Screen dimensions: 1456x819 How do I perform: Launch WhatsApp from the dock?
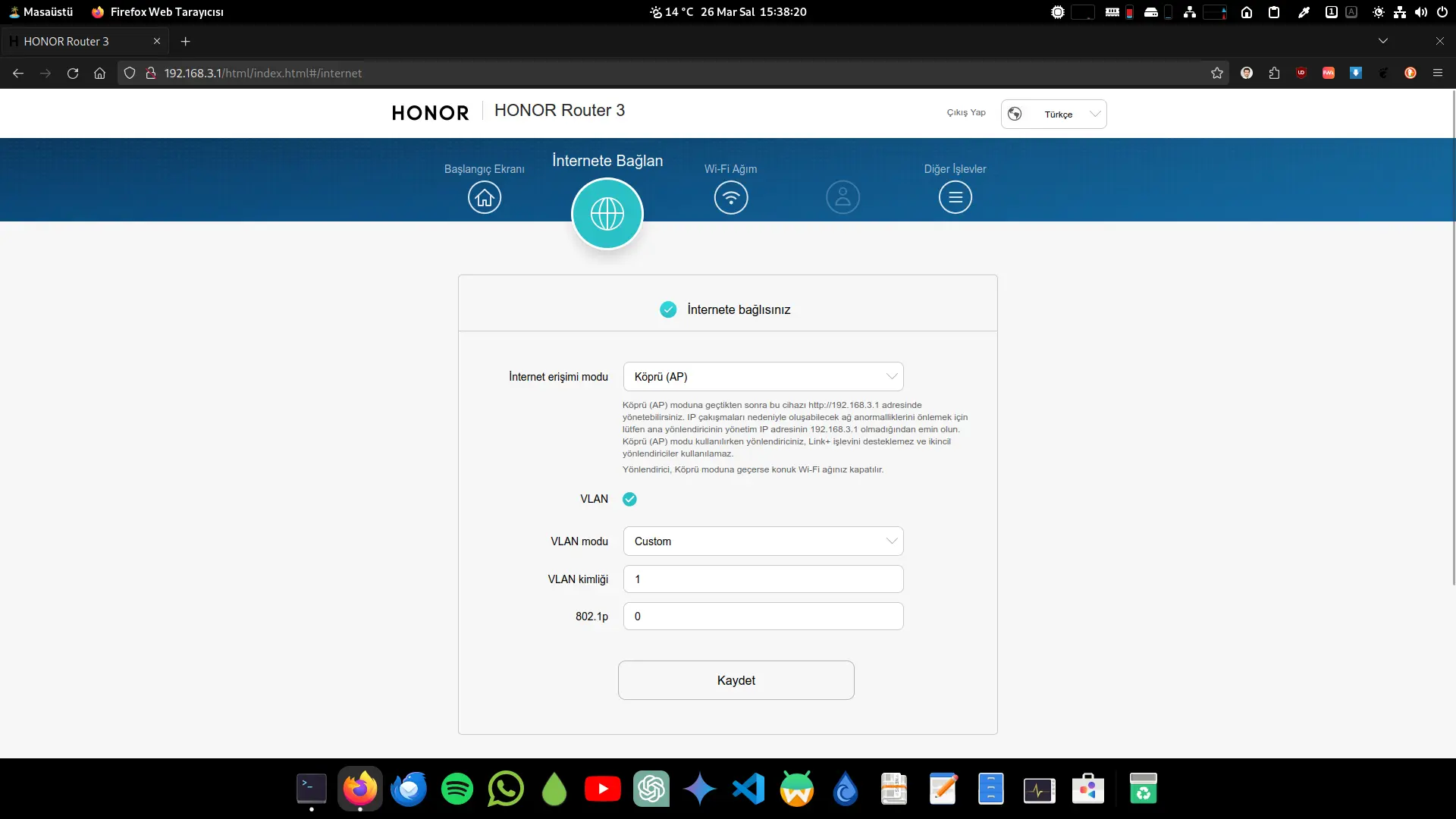coord(506,789)
